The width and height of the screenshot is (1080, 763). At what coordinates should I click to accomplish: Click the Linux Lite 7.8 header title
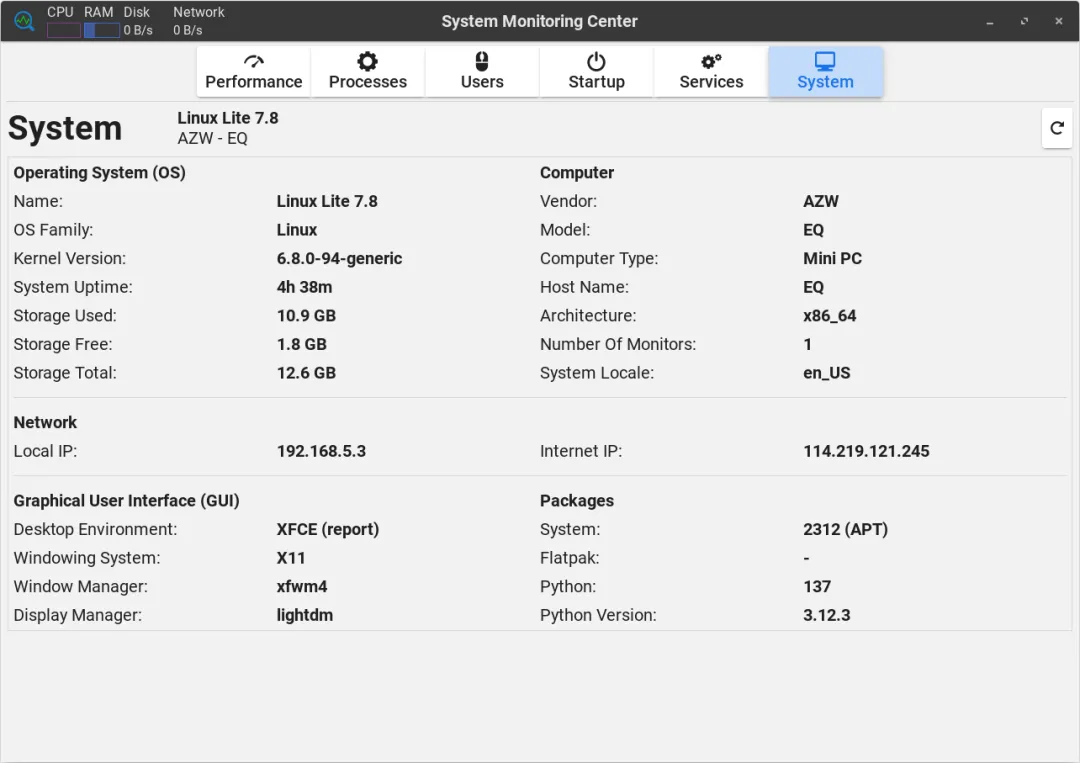[x=228, y=118]
